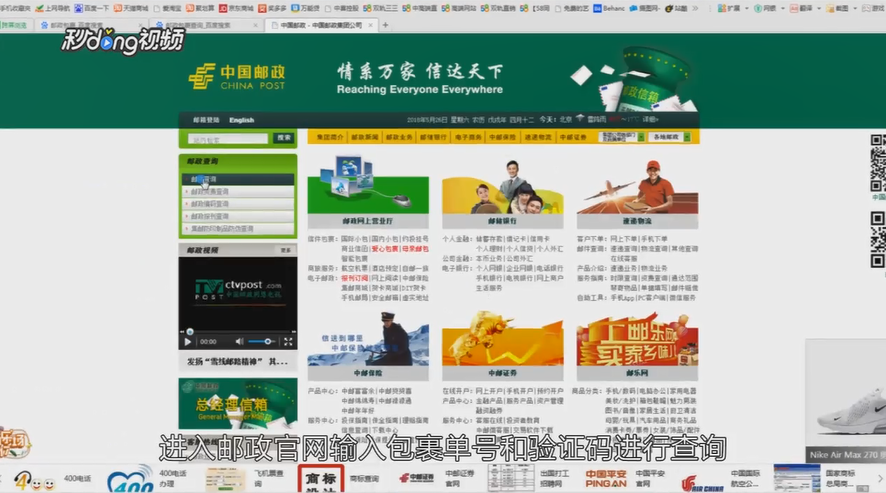Click the 报刊订阅 red link
The height and width of the screenshot is (493, 886).
tap(354, 278)
